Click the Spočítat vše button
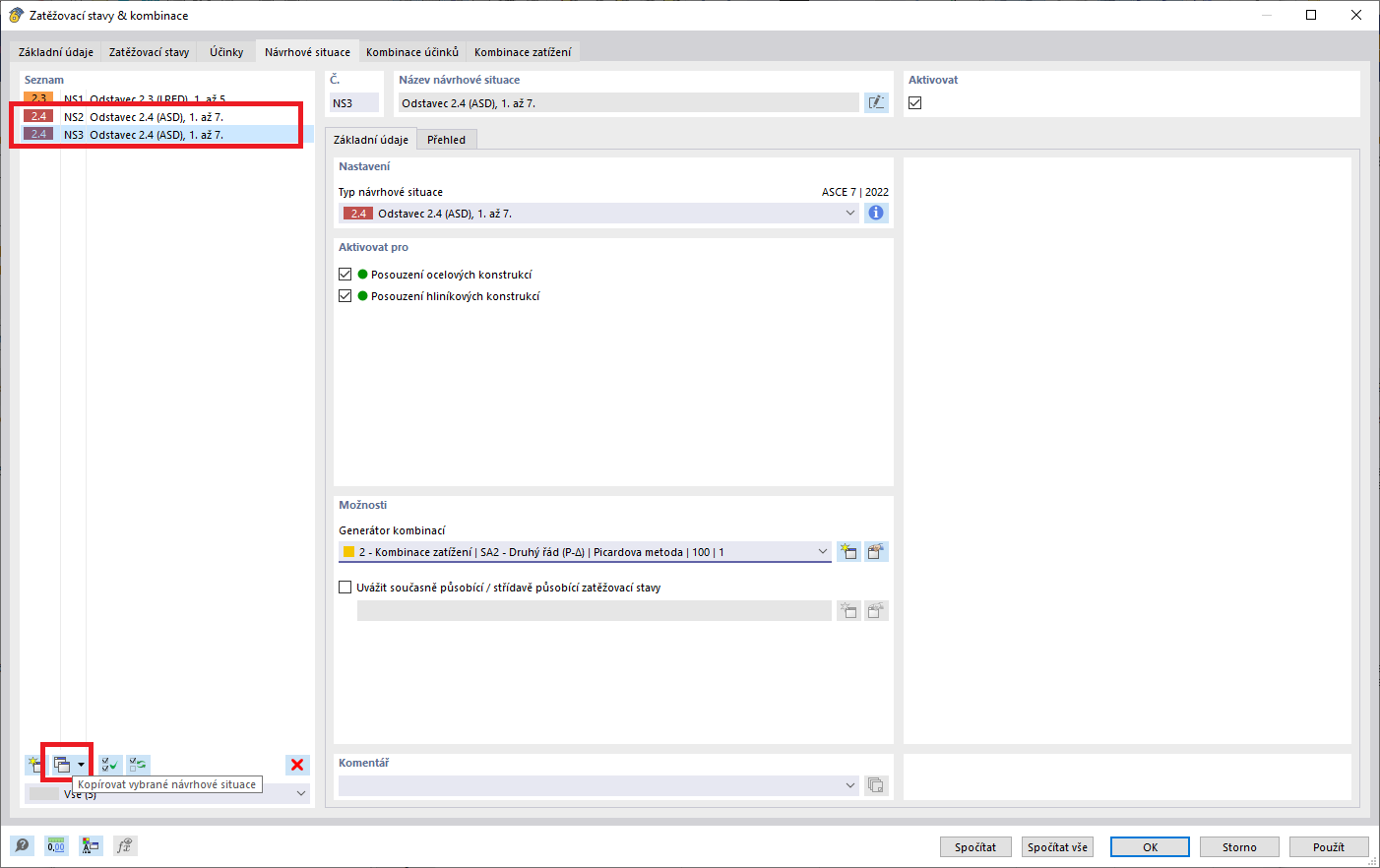Screen dimensions: 1380x868 click(x=1058, y=847)
